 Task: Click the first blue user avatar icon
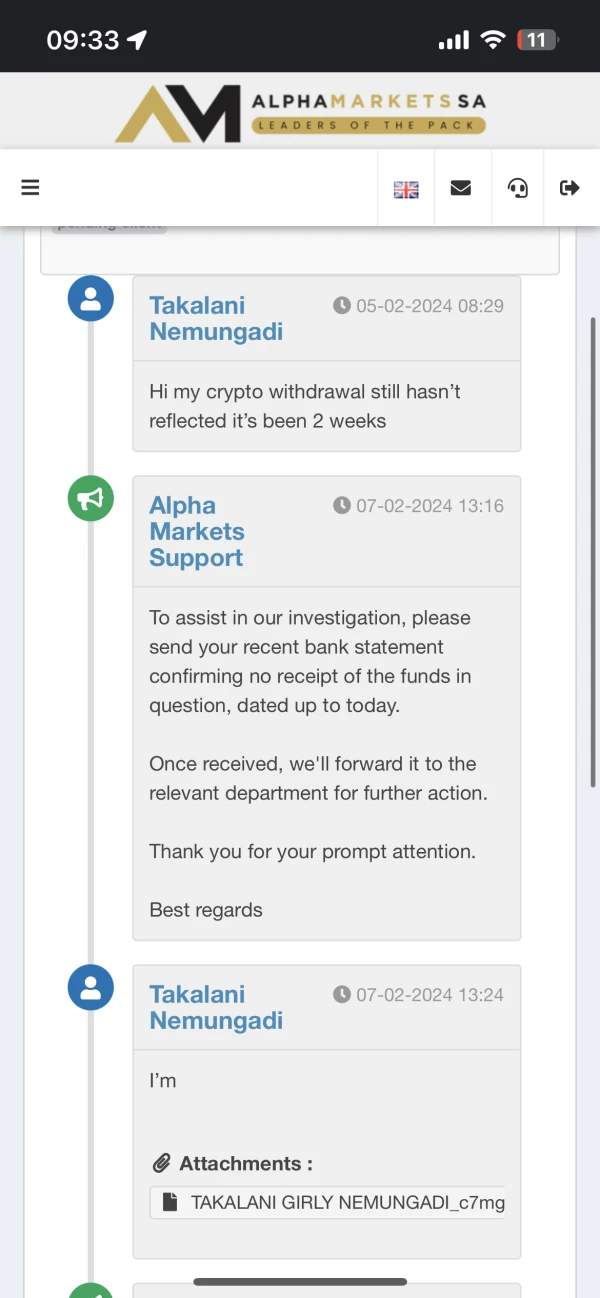click(x=91, y=298)
